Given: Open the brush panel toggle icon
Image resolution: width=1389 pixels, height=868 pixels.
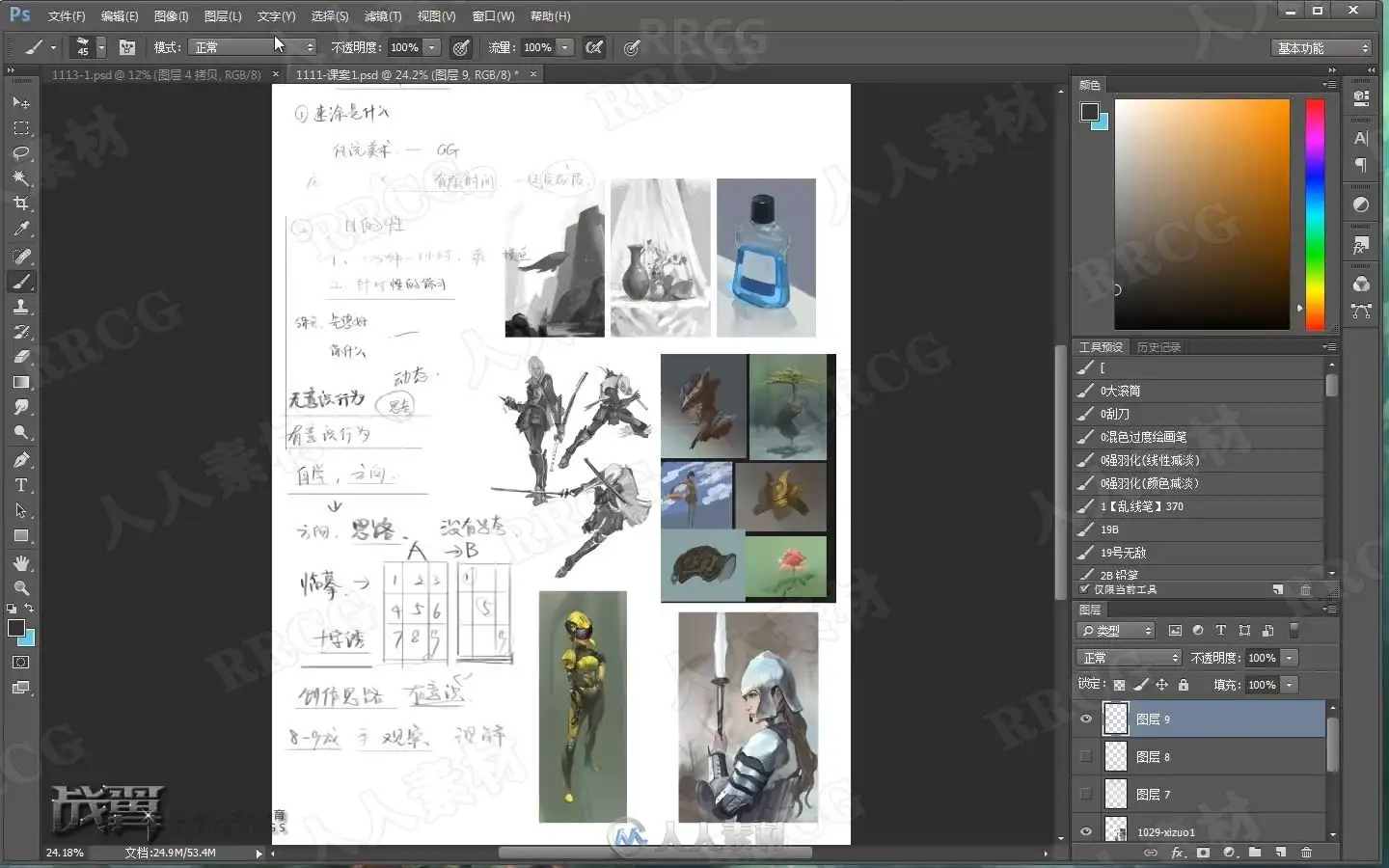Looking at the screenshot, I should (x=126, y=47).
